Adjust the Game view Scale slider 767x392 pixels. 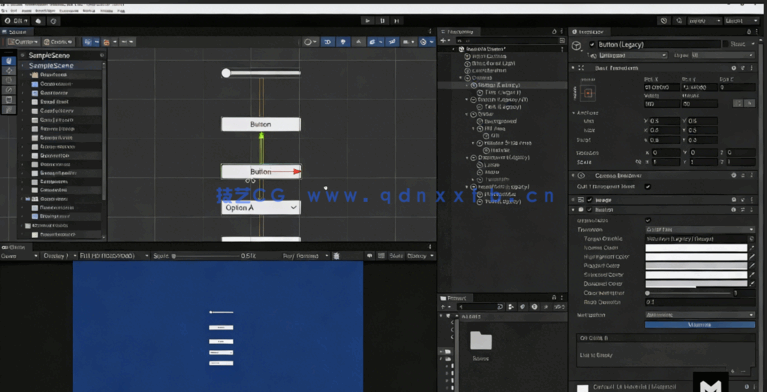(205, 256)
